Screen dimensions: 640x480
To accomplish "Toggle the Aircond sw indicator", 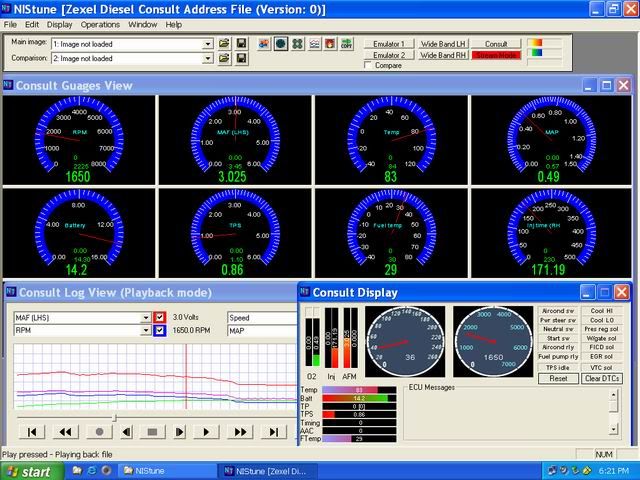I will (558, 311).
